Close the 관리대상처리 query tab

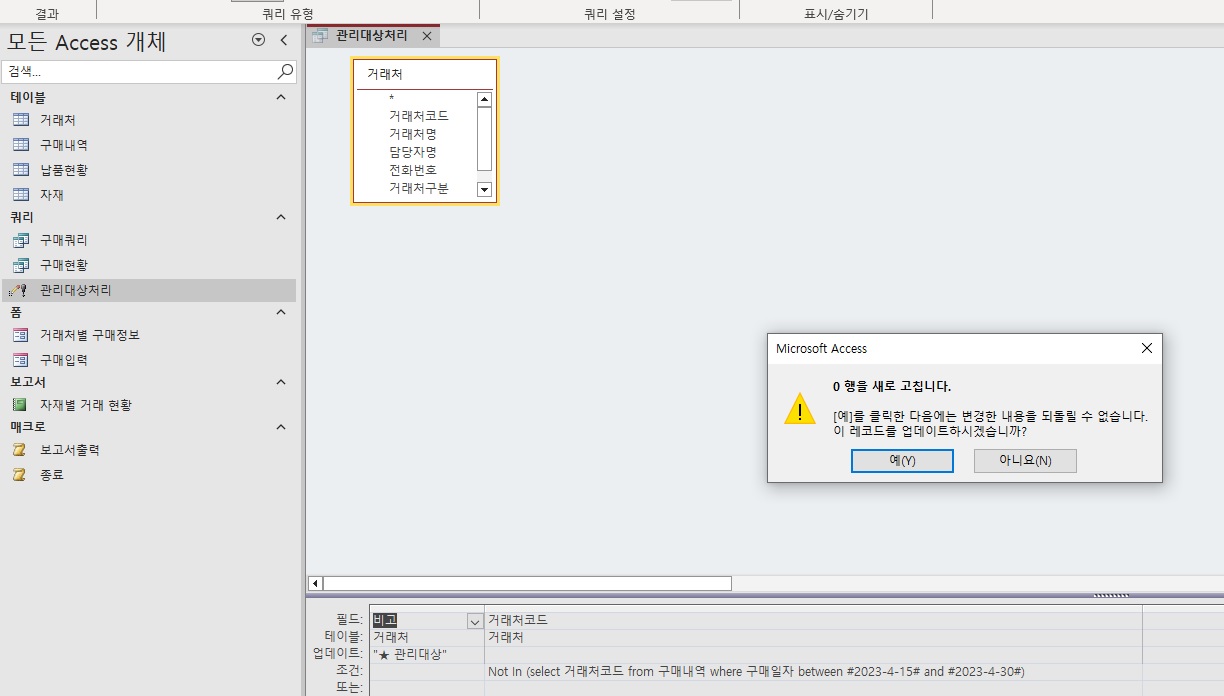click(427, 36)
